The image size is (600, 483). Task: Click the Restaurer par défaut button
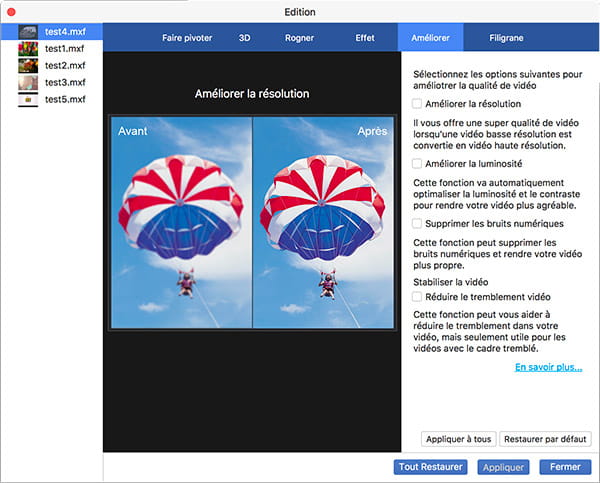click(545, 439)
